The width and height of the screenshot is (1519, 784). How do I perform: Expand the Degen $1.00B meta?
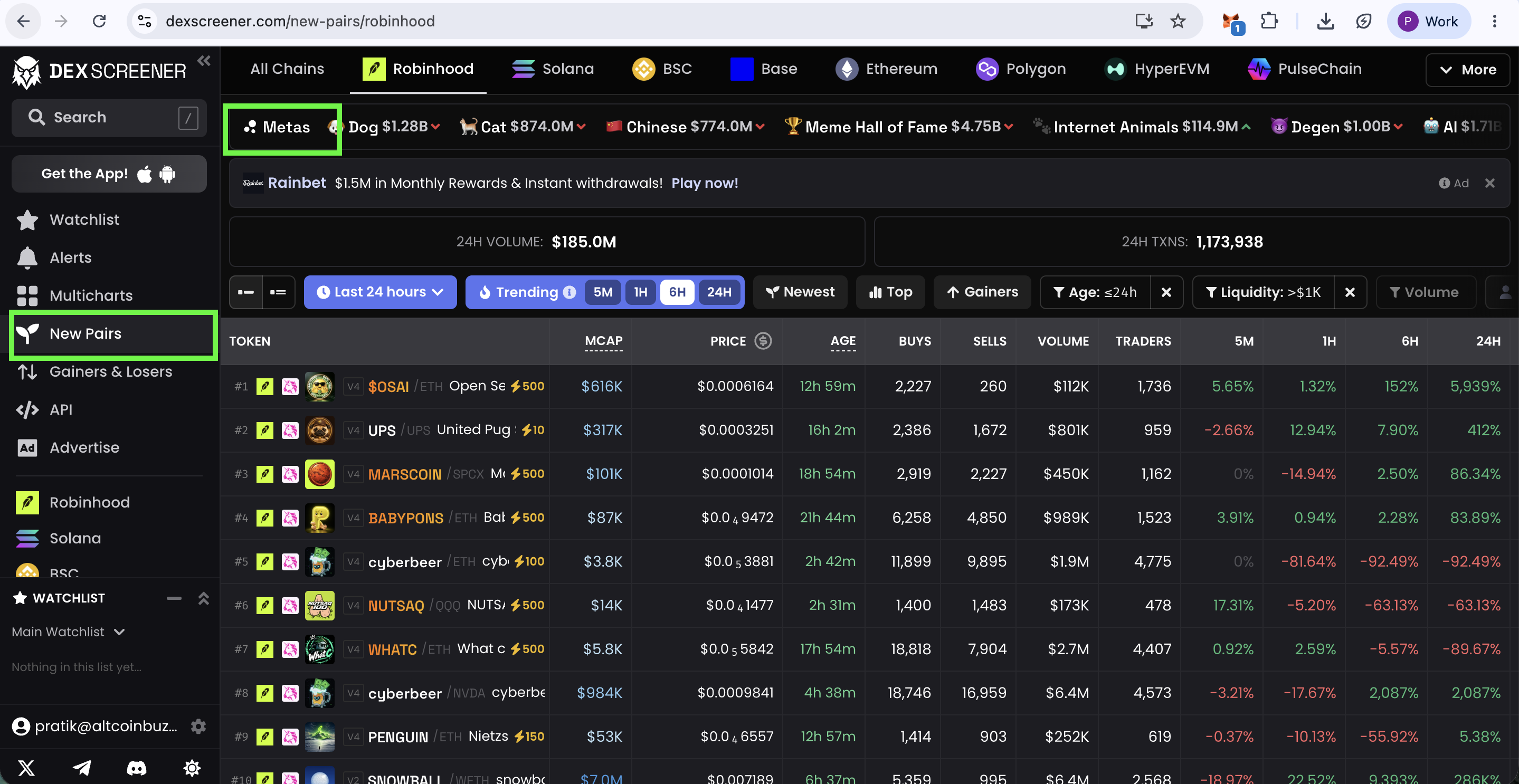(x=1337, y=127)
